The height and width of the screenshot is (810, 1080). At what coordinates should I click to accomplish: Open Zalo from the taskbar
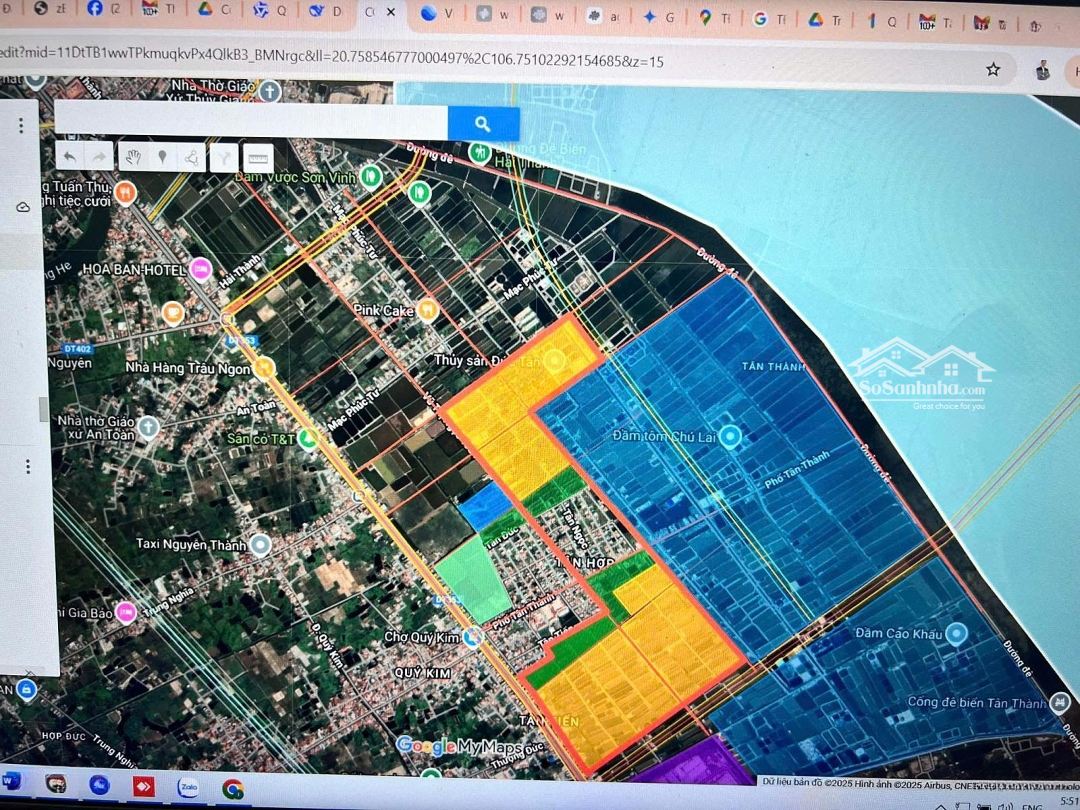[188, 787]
